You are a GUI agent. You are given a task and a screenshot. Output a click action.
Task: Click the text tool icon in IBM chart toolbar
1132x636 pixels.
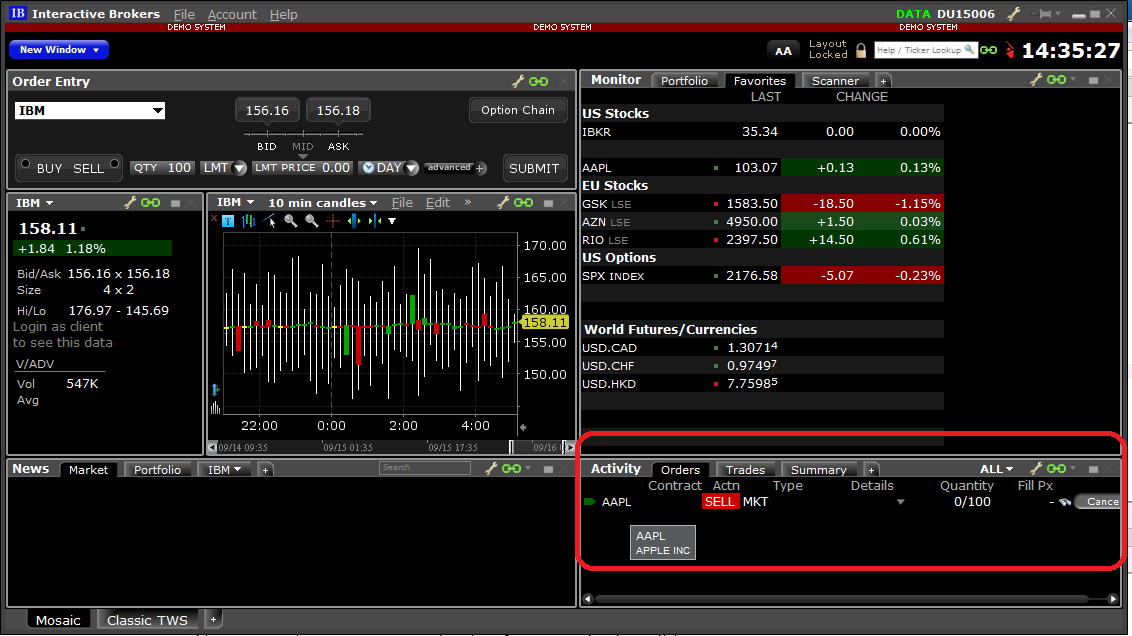click(x=228, y=221)
